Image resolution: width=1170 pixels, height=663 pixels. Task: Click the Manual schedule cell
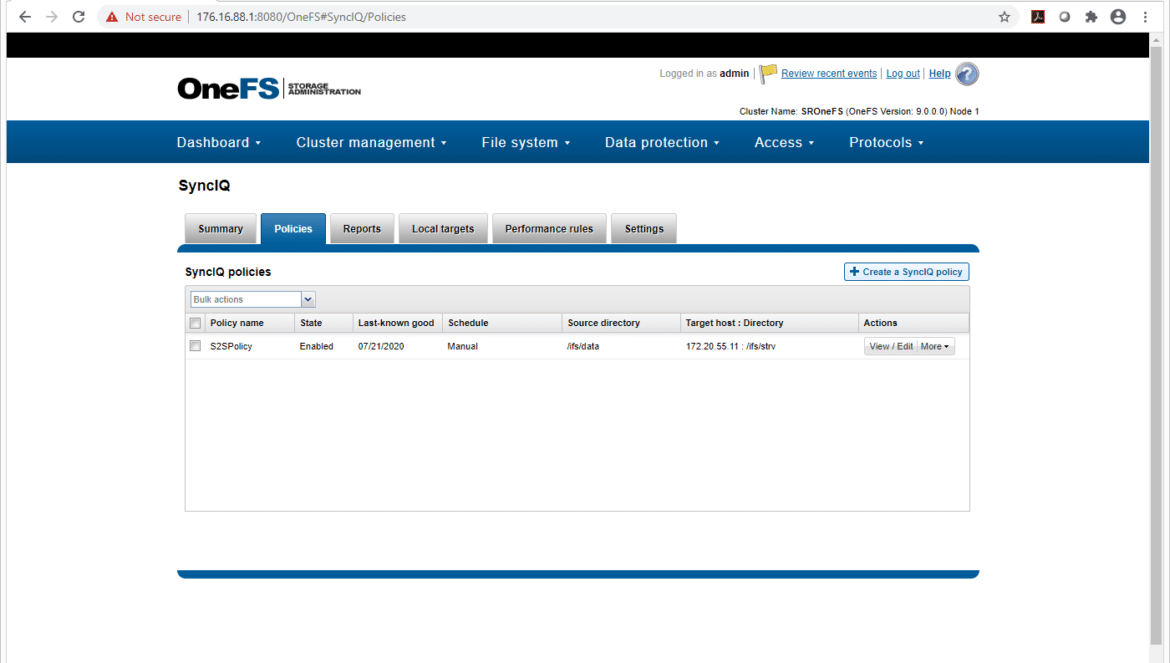pyautogui.click(x=462, y=346)
